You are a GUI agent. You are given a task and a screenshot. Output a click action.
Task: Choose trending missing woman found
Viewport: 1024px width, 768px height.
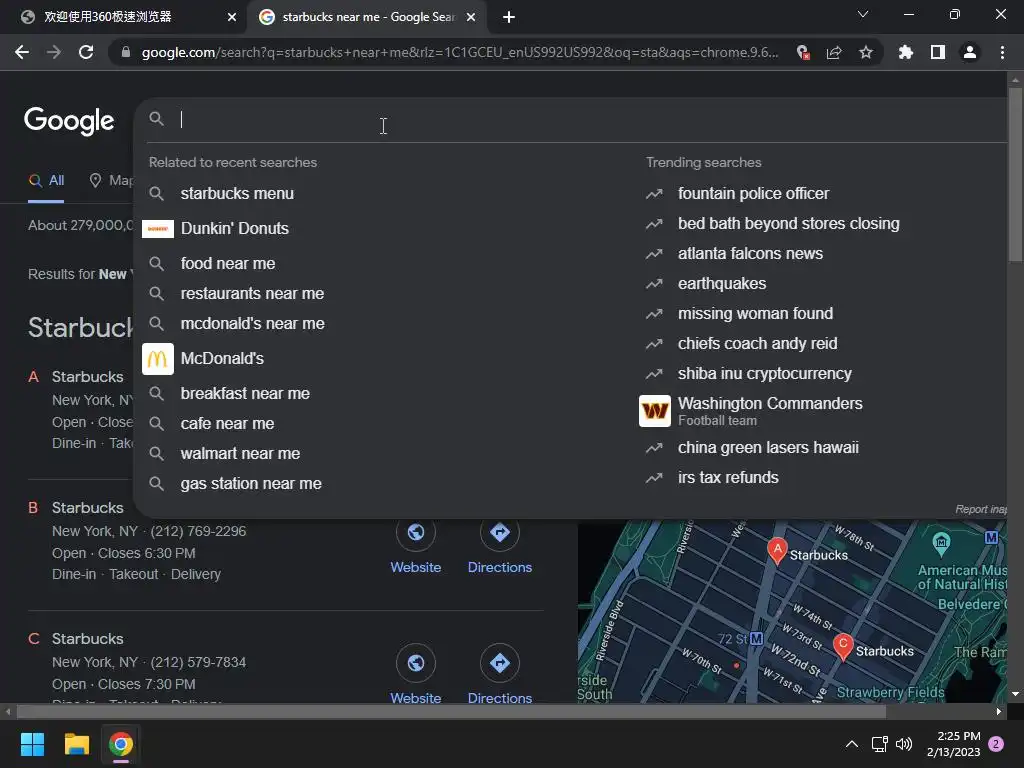coord(755,313)
